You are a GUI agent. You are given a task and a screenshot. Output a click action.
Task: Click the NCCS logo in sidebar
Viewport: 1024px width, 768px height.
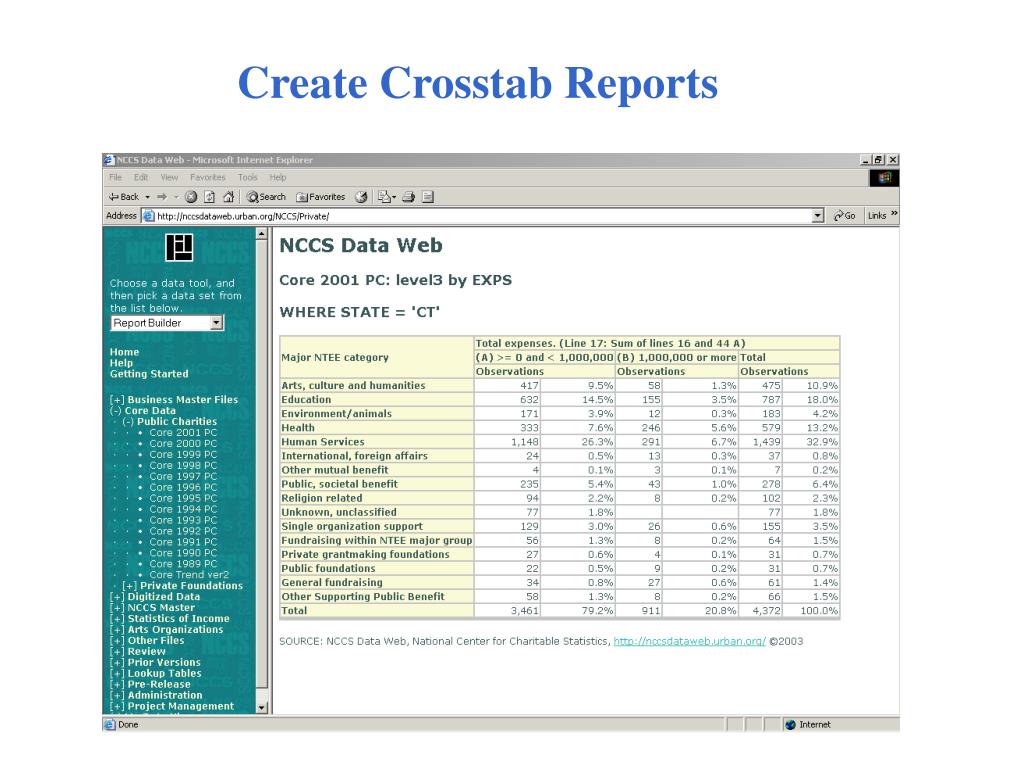point(179,247)
